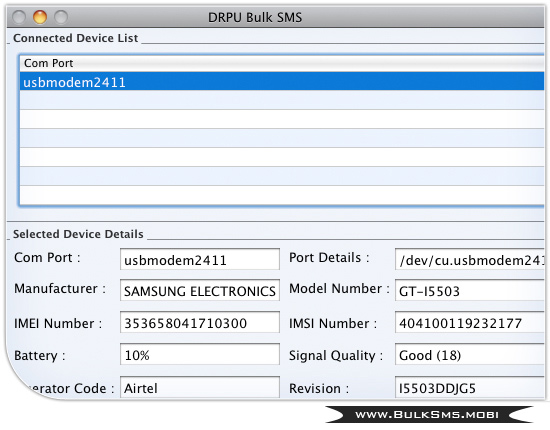Screen dimensions: 550x430
Task: Click the IMSI Number field
Action: point(470,322)
